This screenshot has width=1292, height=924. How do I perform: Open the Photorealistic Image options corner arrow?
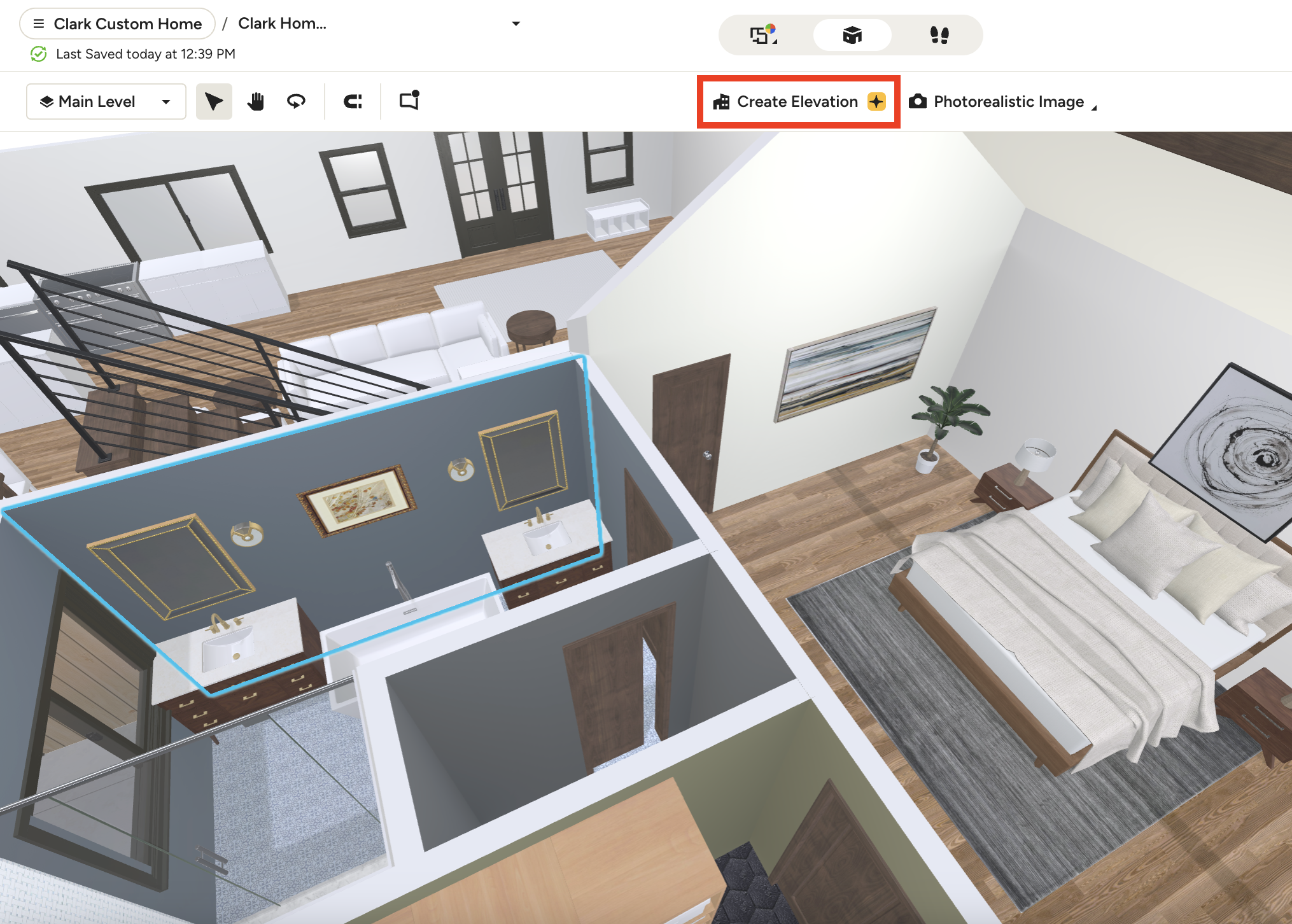pos(1094,108)
